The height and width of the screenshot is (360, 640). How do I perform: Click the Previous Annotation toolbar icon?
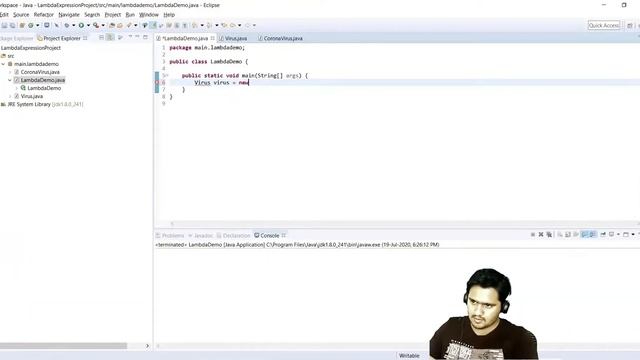(209, 25)
